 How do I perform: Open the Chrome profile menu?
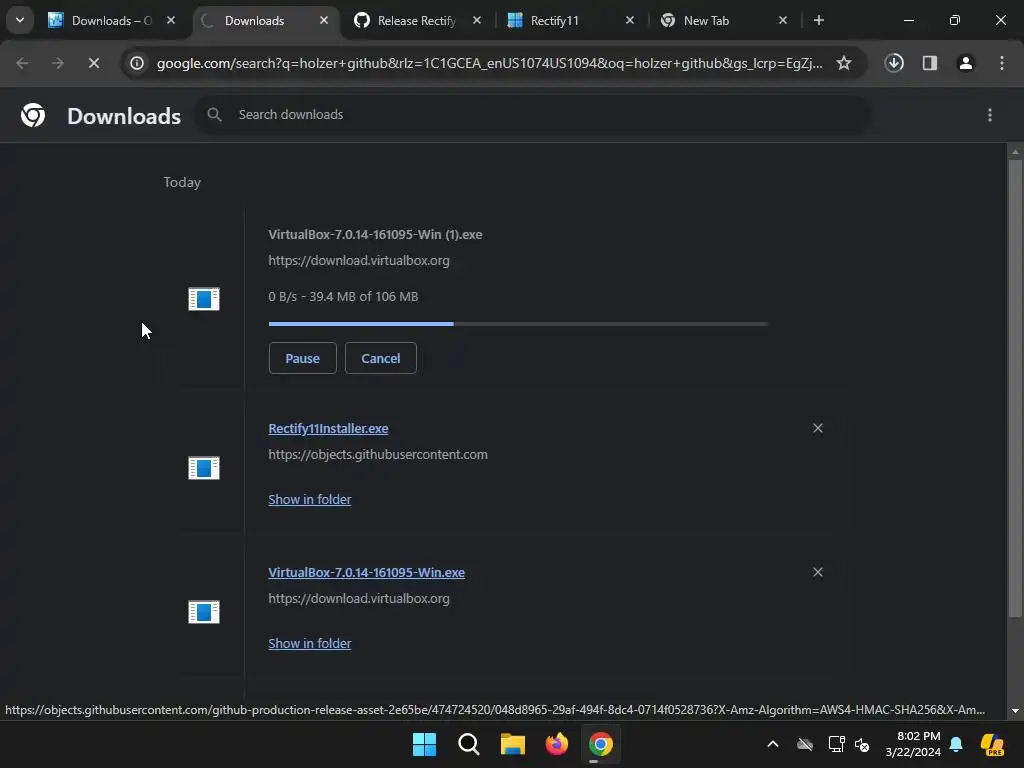click(966, 63)
